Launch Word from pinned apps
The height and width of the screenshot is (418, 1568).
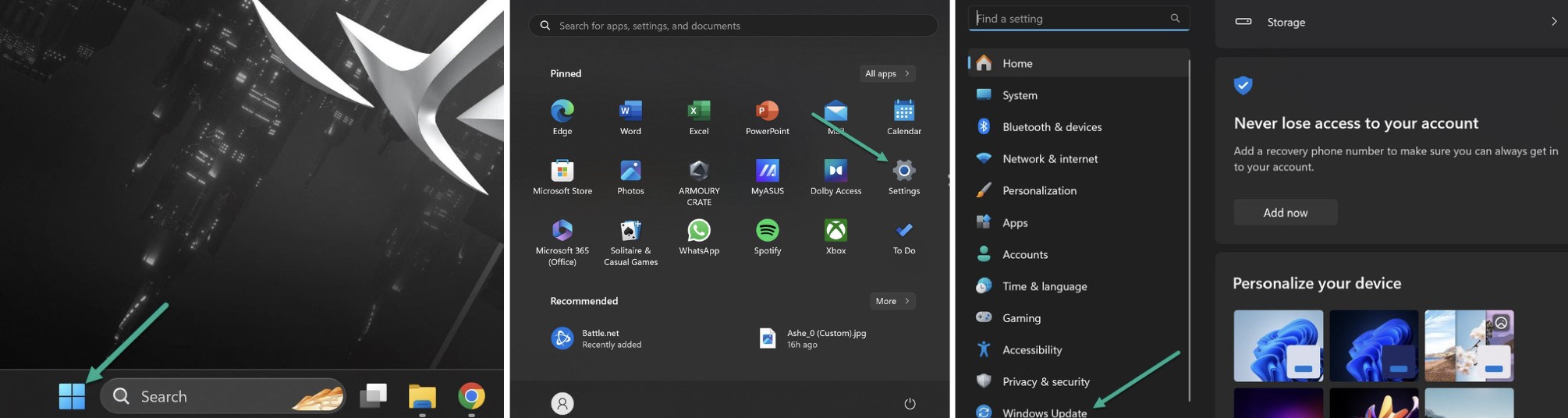point(630,118)
